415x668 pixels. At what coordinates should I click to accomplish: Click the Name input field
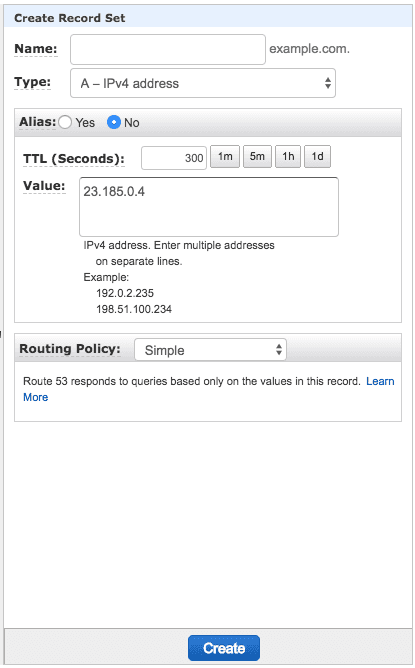(x=168, y=49)
